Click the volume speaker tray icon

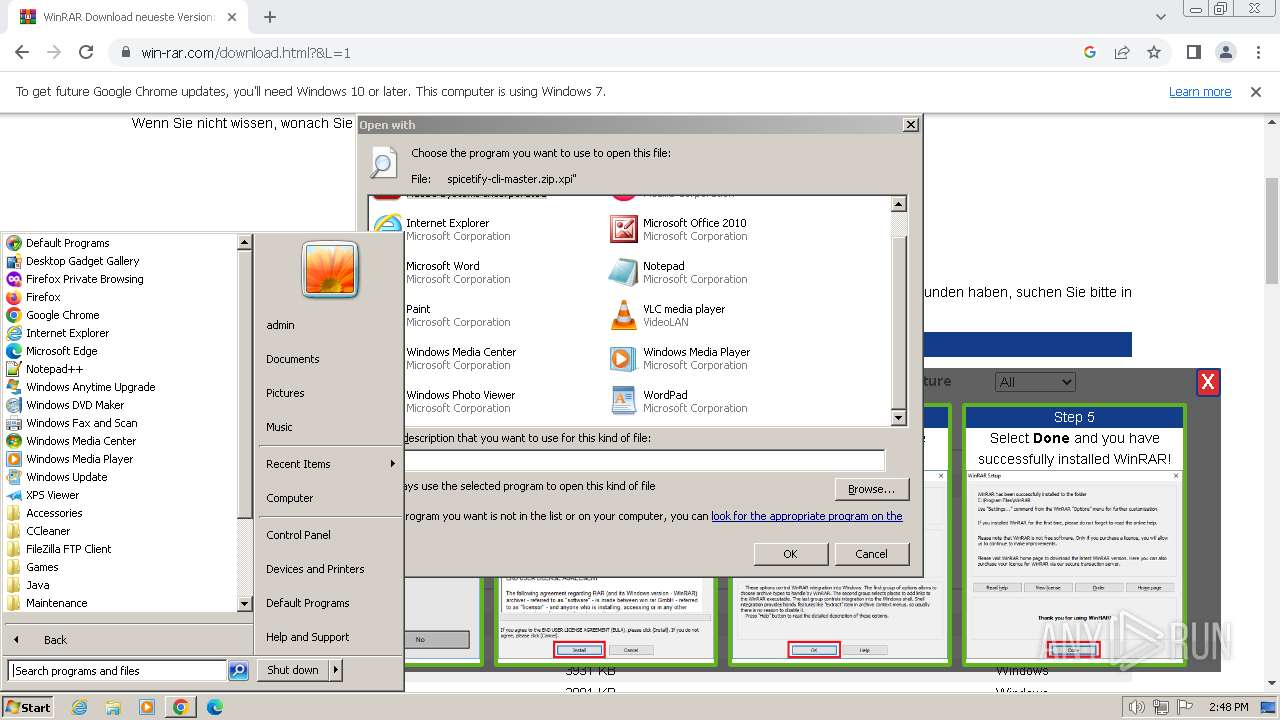tap(1136, 707)
